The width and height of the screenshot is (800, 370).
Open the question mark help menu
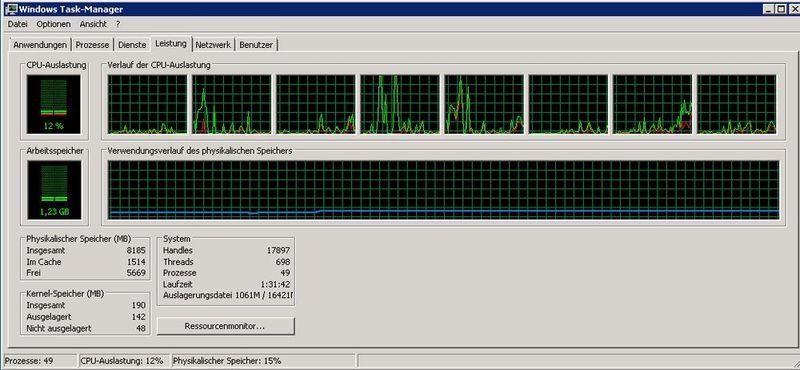pos(118,24)
